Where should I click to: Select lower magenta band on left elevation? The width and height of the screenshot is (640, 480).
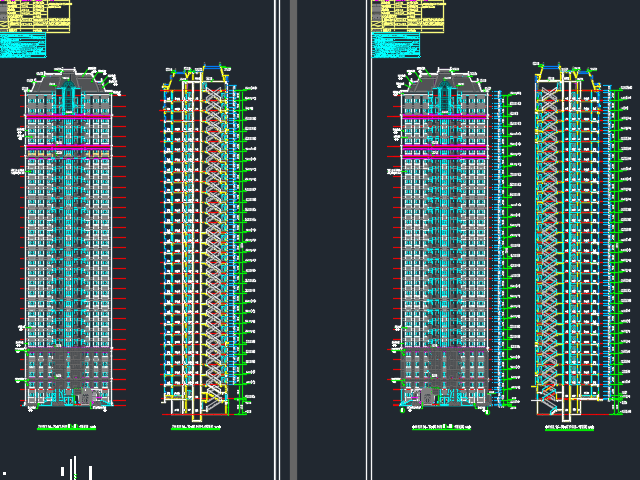[x=68, y=148]
